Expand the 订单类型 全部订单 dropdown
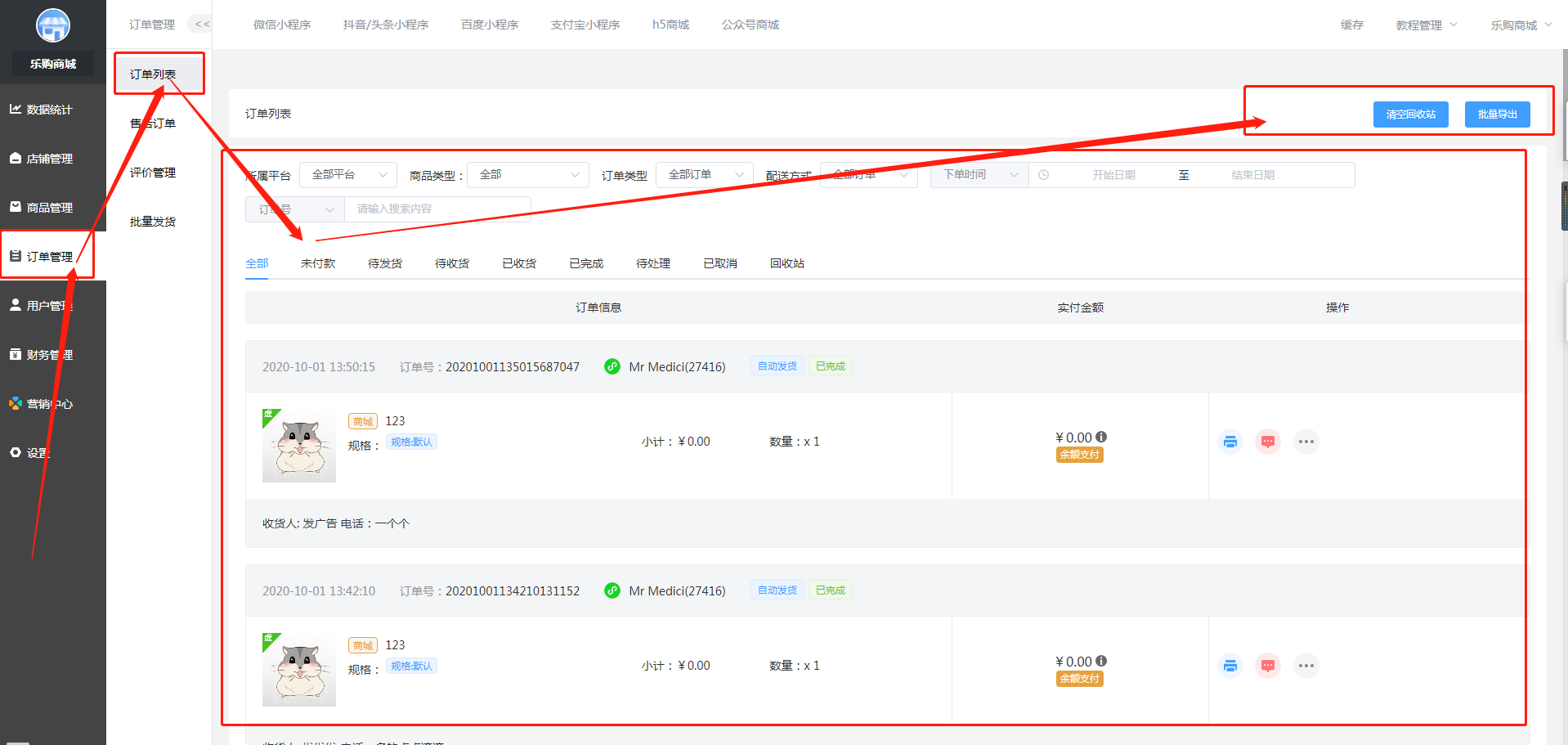 click(705, 175)
